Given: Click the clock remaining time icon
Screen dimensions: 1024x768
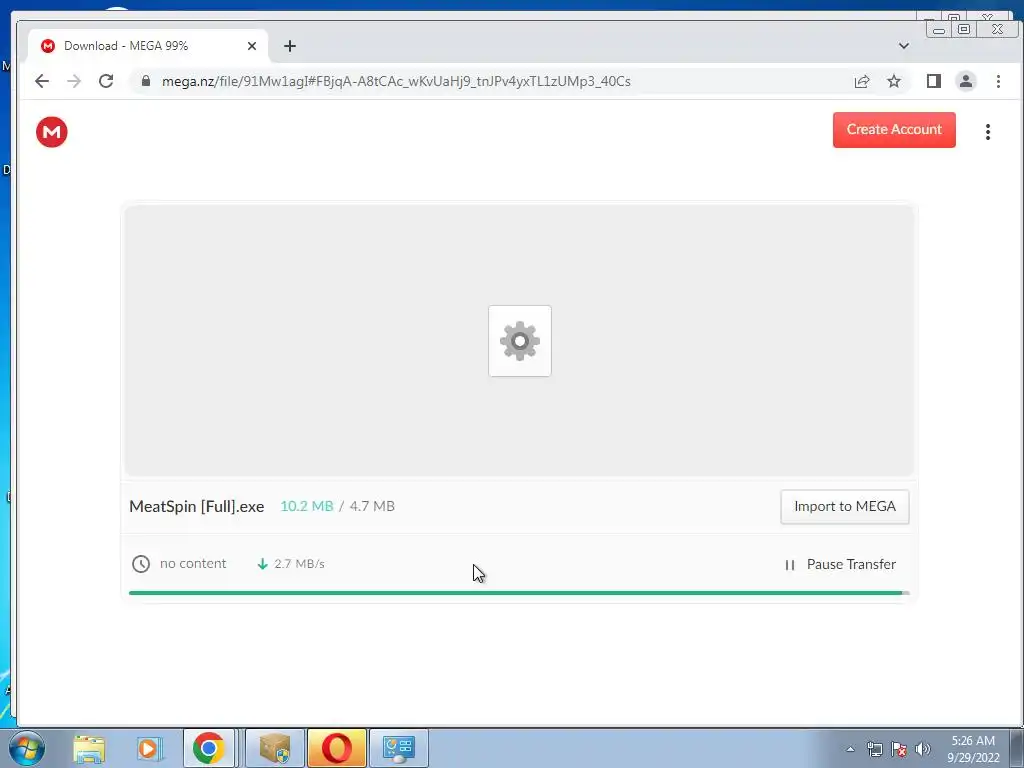Looking at the screenshot, I should tap(141, 564).
